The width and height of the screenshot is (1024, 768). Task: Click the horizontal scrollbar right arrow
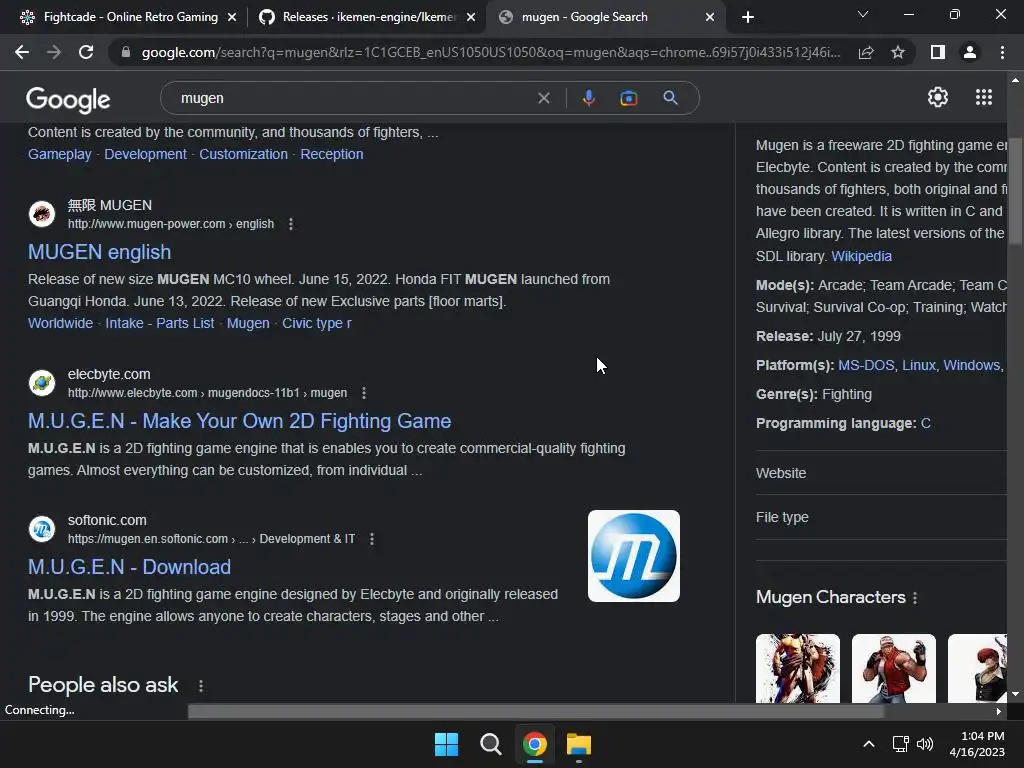pos(999,712)
